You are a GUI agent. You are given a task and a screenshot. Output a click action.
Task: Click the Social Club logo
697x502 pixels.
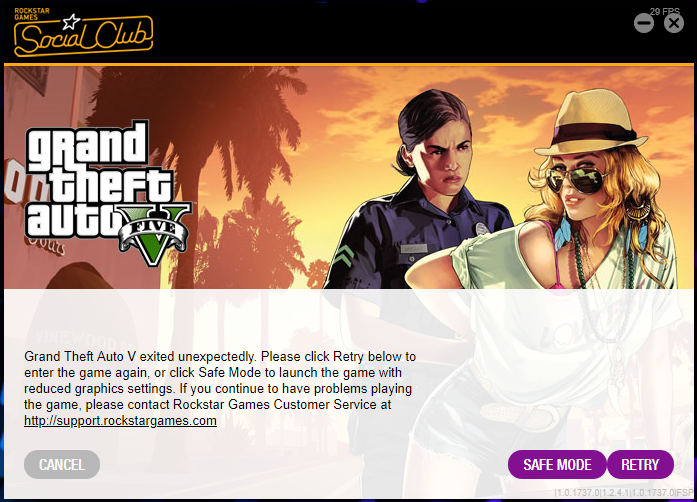83,32
